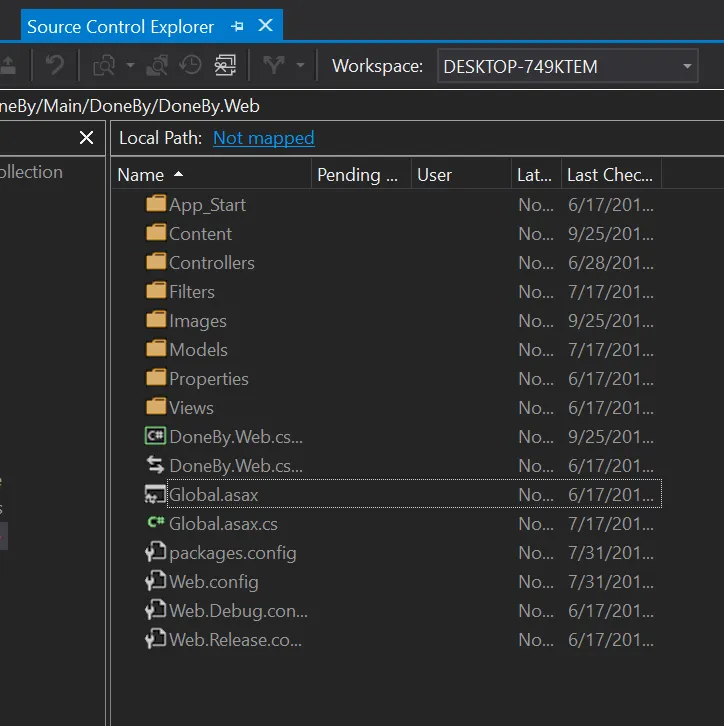Expand the Compare dropdown arrow
This screenshot has height=726, width=724.
coord(130,66)
